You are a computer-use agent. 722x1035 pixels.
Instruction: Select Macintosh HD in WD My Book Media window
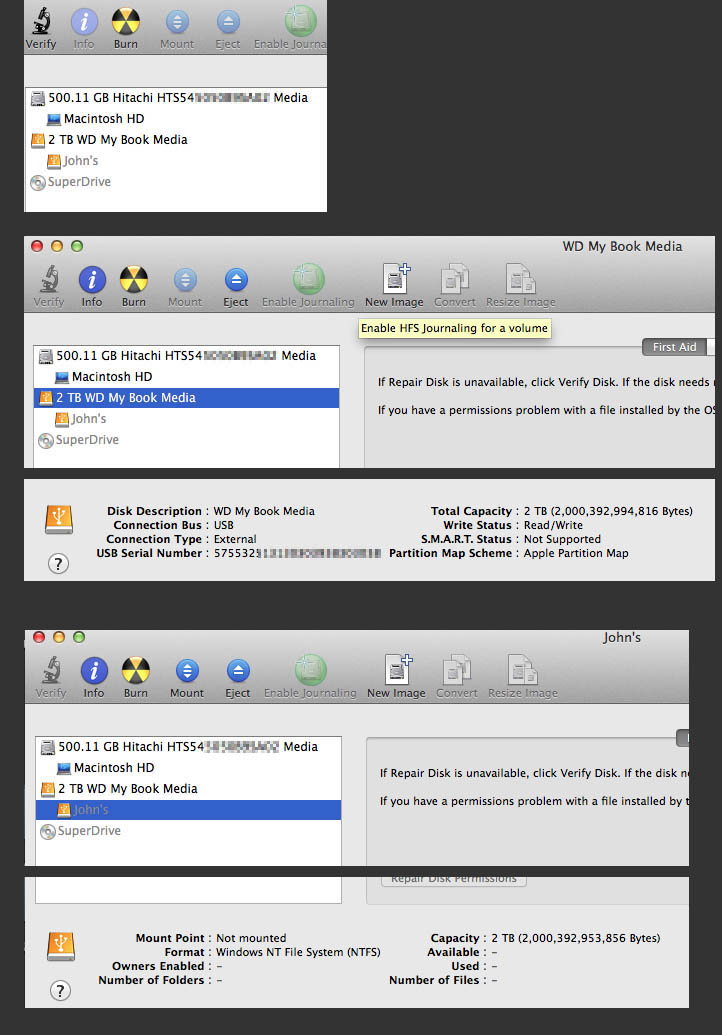tap(186, 376)
